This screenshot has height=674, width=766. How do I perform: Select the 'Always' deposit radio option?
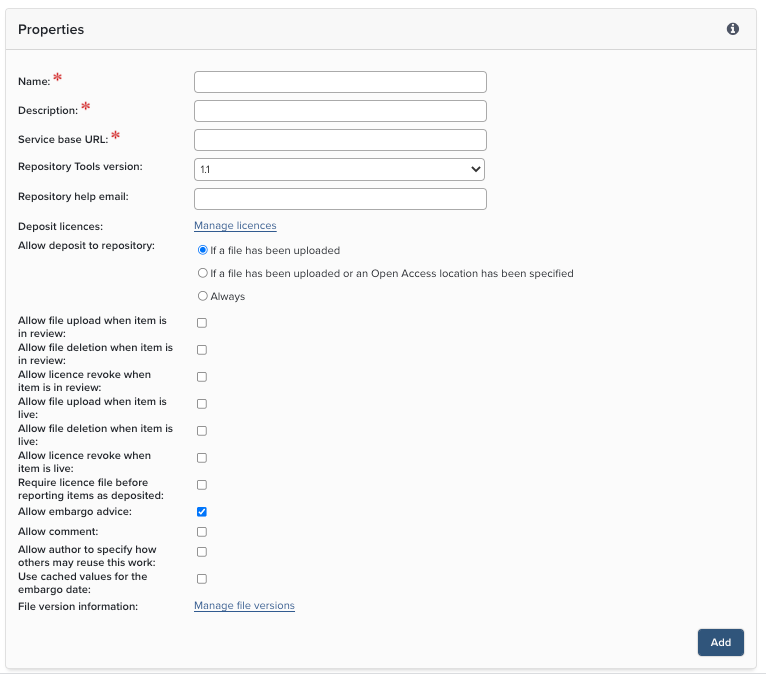coord(203,296)
